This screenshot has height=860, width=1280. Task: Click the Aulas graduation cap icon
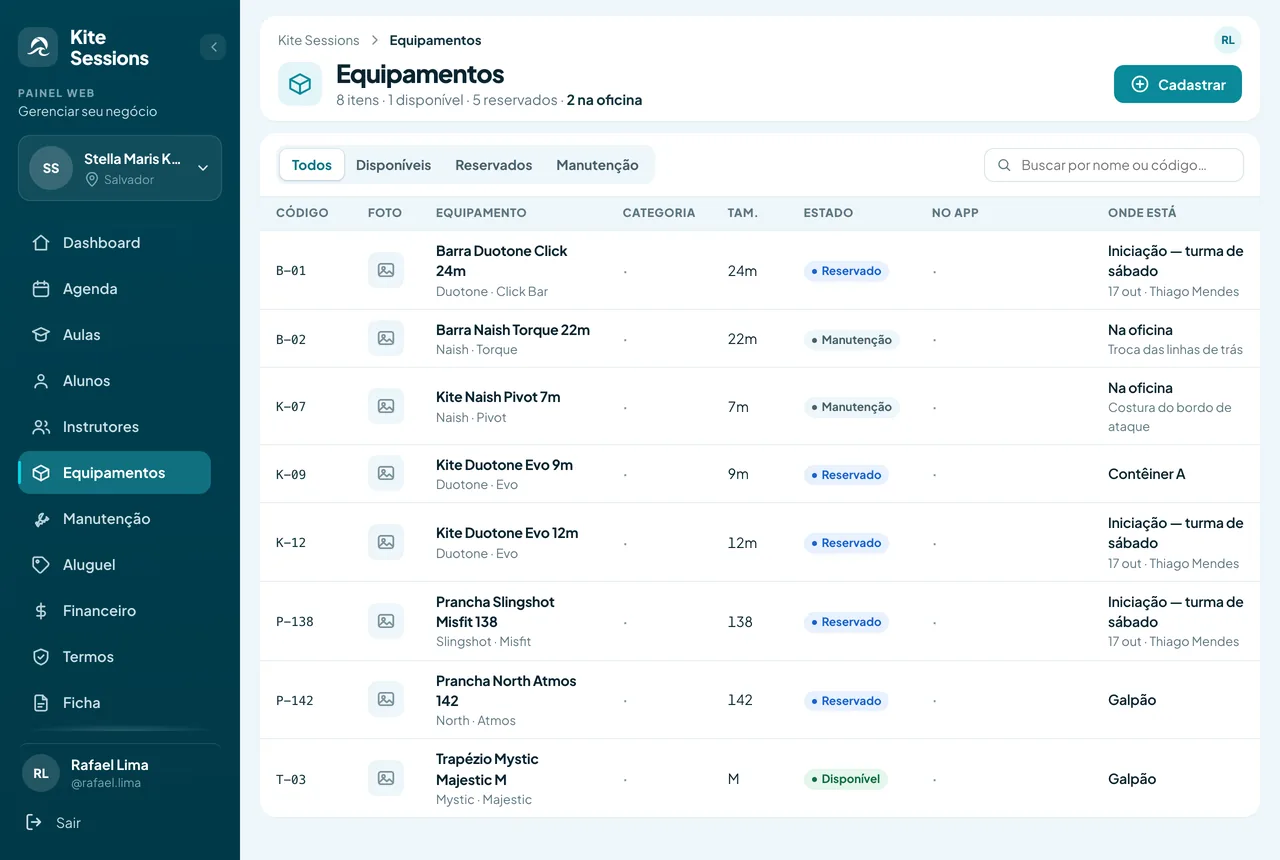[41, 335]
